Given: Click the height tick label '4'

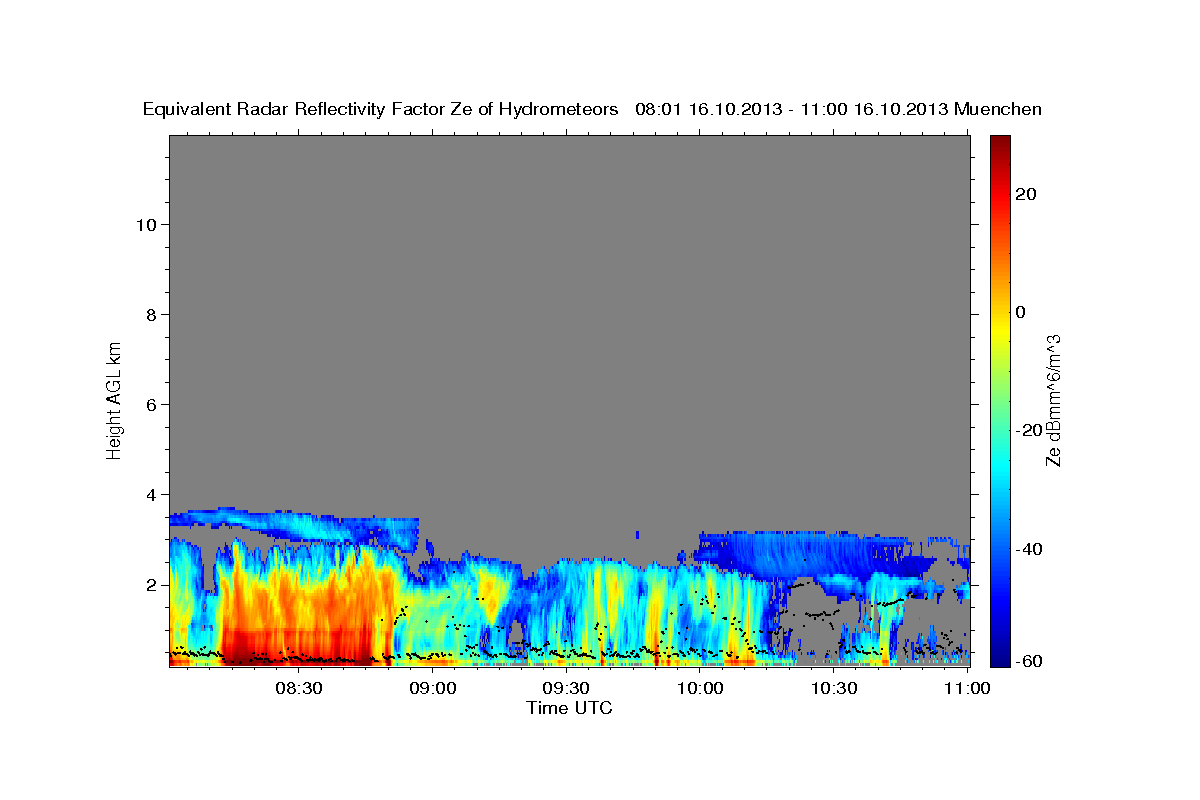Looking at the screenshot, I should tap(152, 494).
